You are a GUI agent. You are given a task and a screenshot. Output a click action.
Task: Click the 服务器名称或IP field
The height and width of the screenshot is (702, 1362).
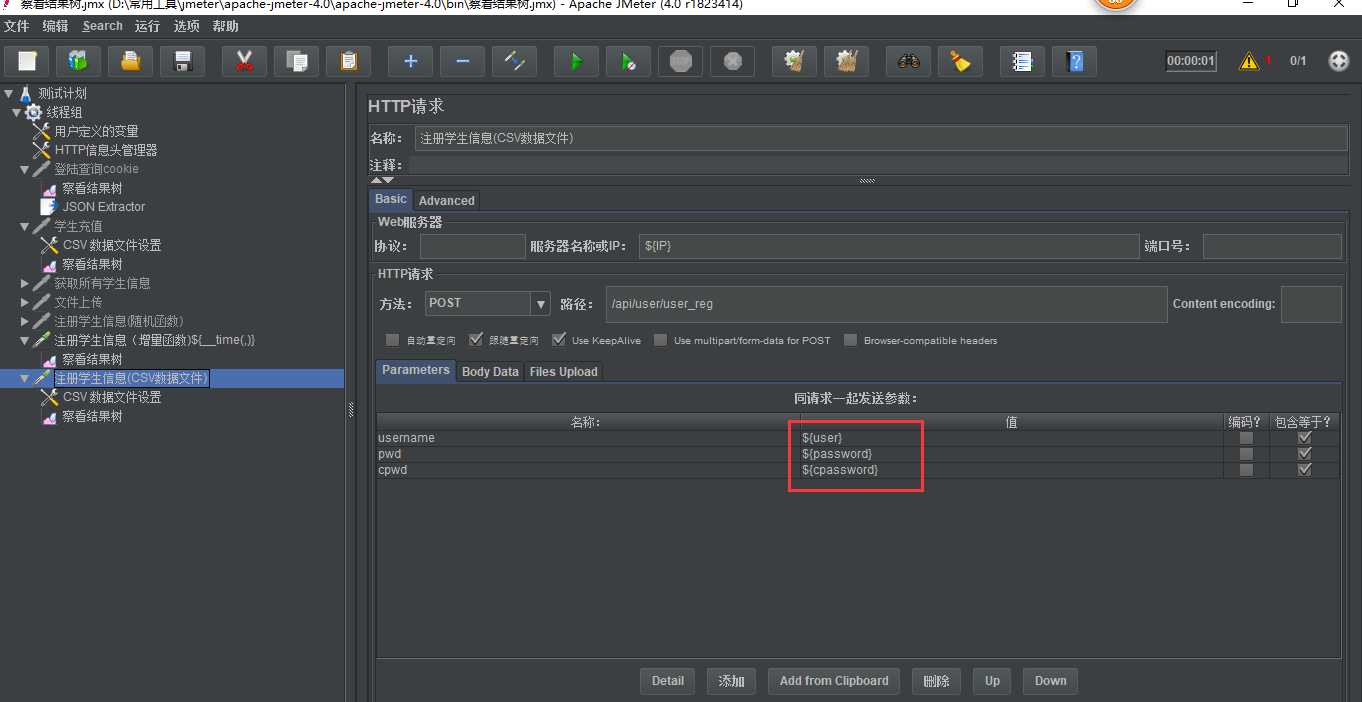pyautogui.click(x=889, y=246)
